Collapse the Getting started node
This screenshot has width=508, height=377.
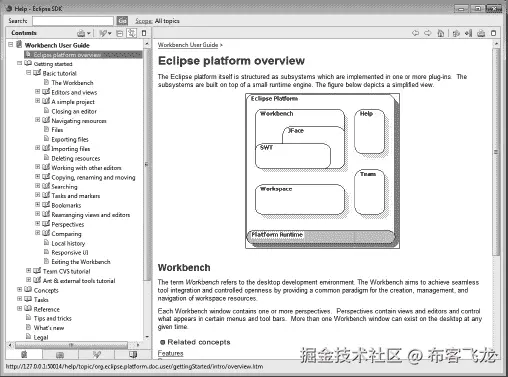coord(19,63)
